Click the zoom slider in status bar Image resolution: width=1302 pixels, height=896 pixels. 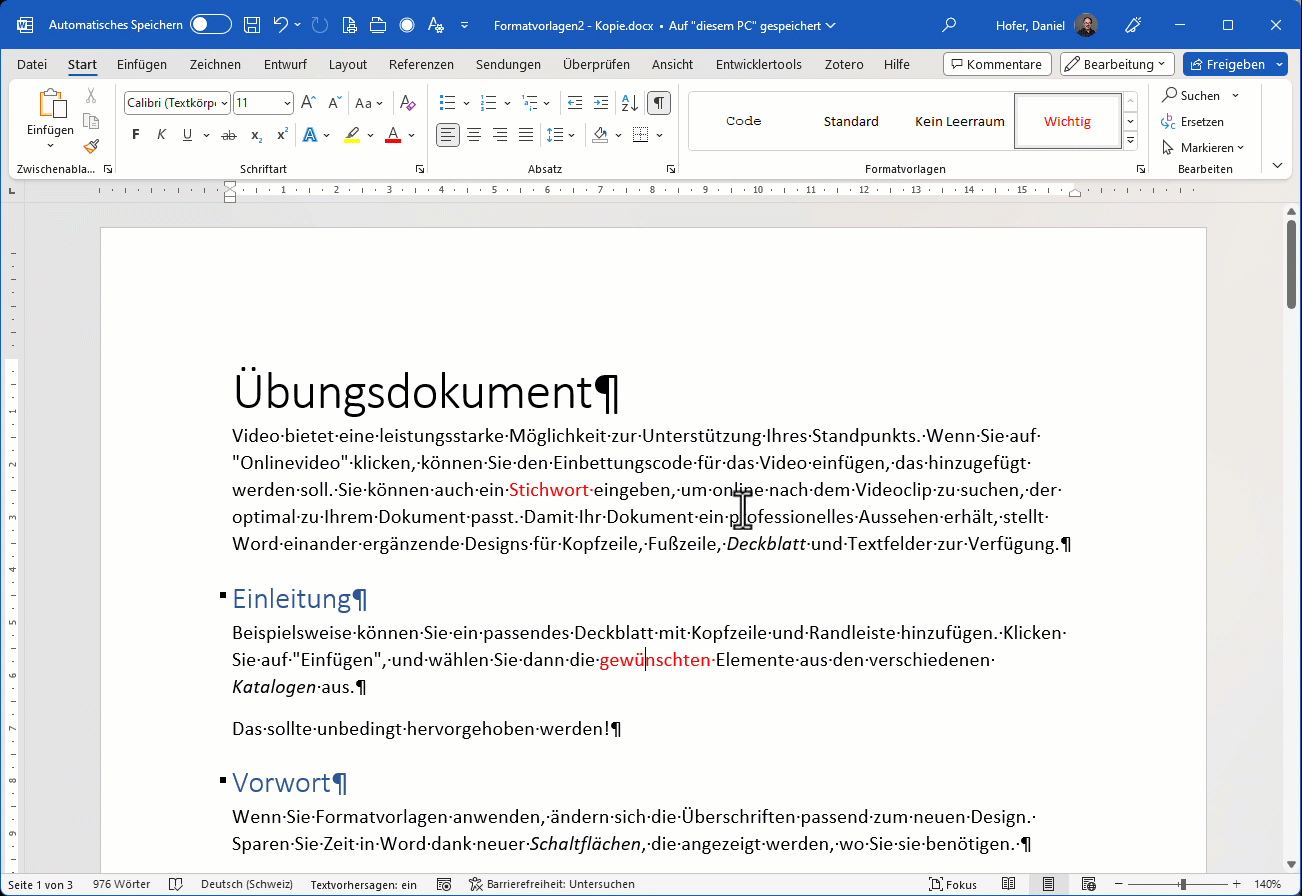1183,884
